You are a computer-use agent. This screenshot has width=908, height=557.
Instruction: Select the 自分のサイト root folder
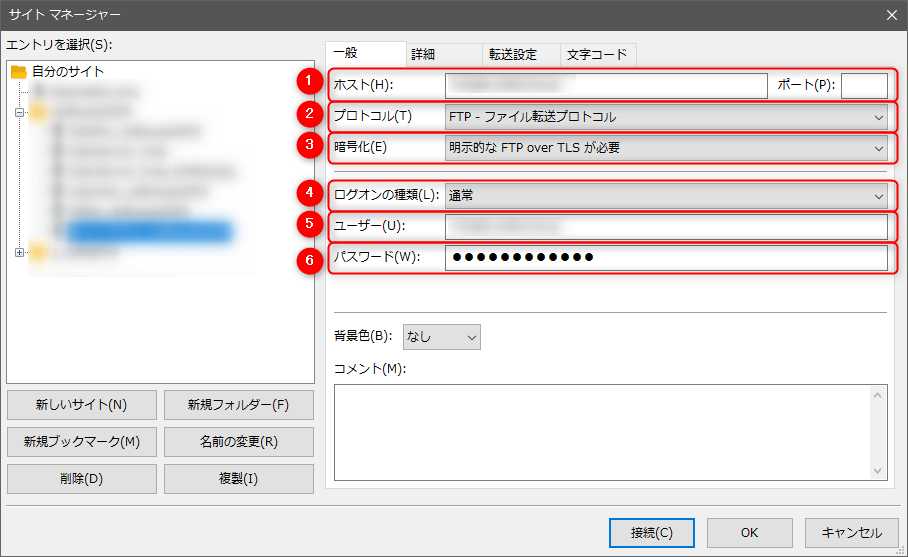coord(67,72)
